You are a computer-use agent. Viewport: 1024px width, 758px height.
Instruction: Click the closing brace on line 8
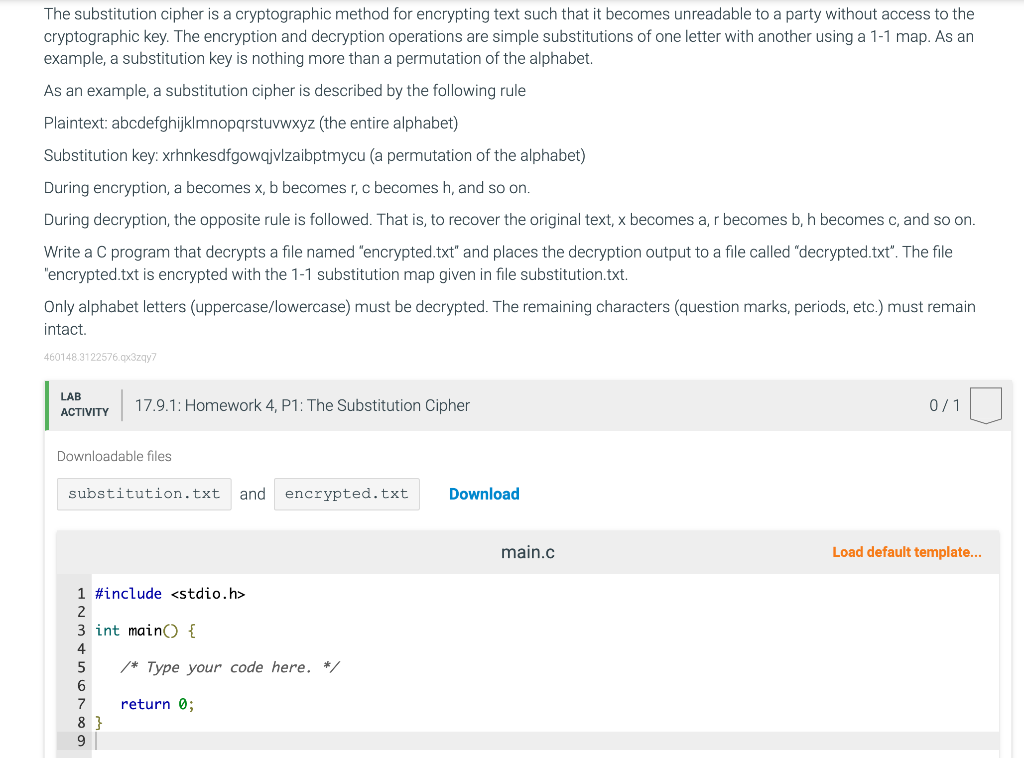(97, 722)
